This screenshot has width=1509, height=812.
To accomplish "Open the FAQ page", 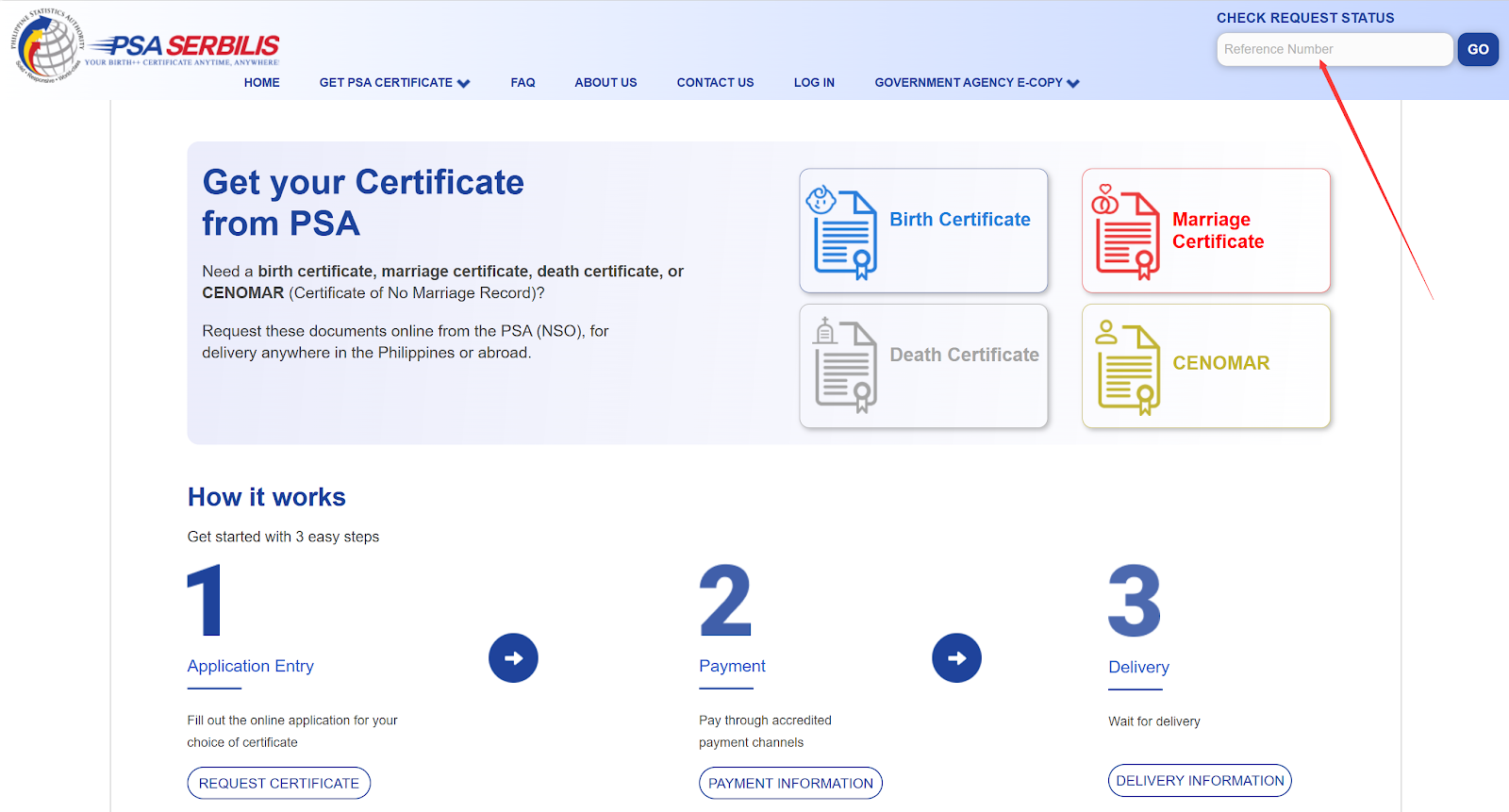I will [522, 83].
